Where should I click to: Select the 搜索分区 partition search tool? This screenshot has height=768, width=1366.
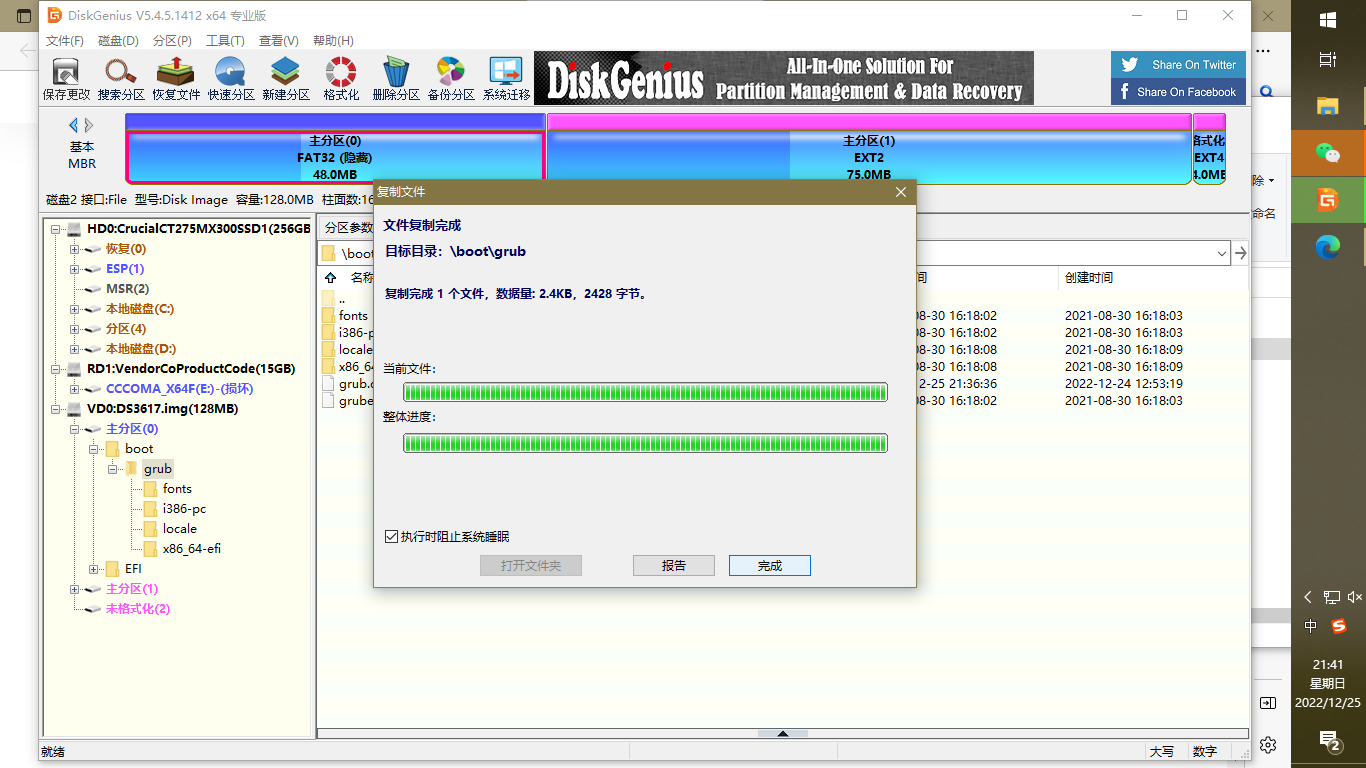pyautogui.click(x=121, y=77)
